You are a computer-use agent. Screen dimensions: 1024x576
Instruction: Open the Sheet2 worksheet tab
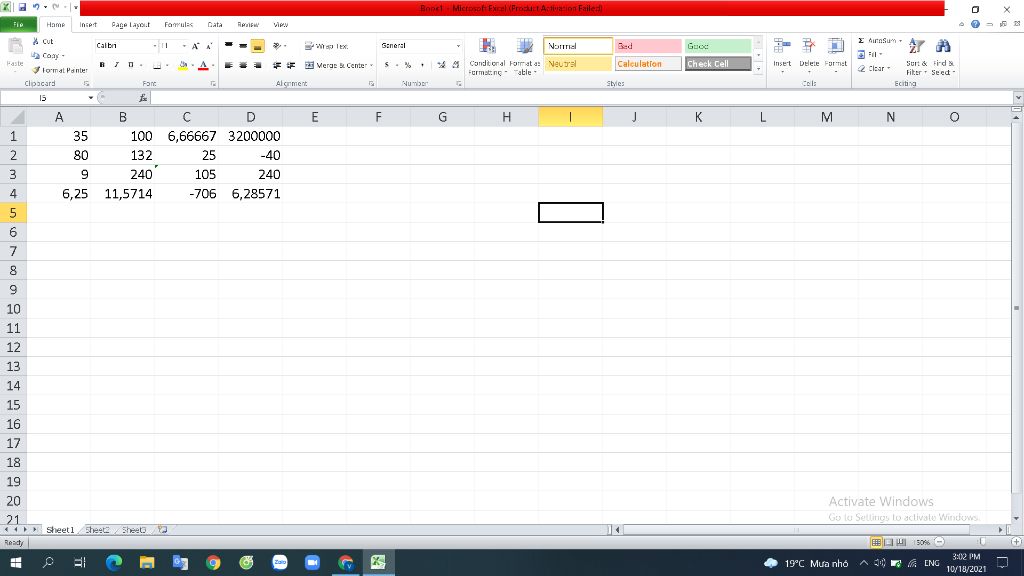tap(97, 530)
